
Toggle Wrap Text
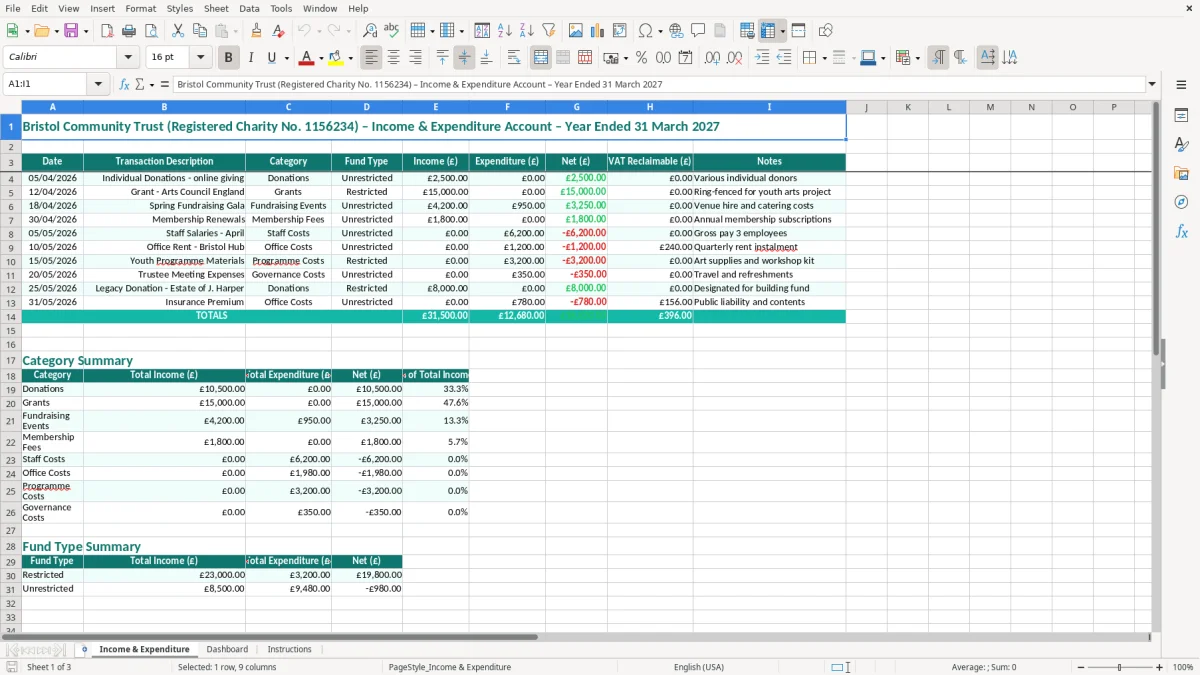514,58
